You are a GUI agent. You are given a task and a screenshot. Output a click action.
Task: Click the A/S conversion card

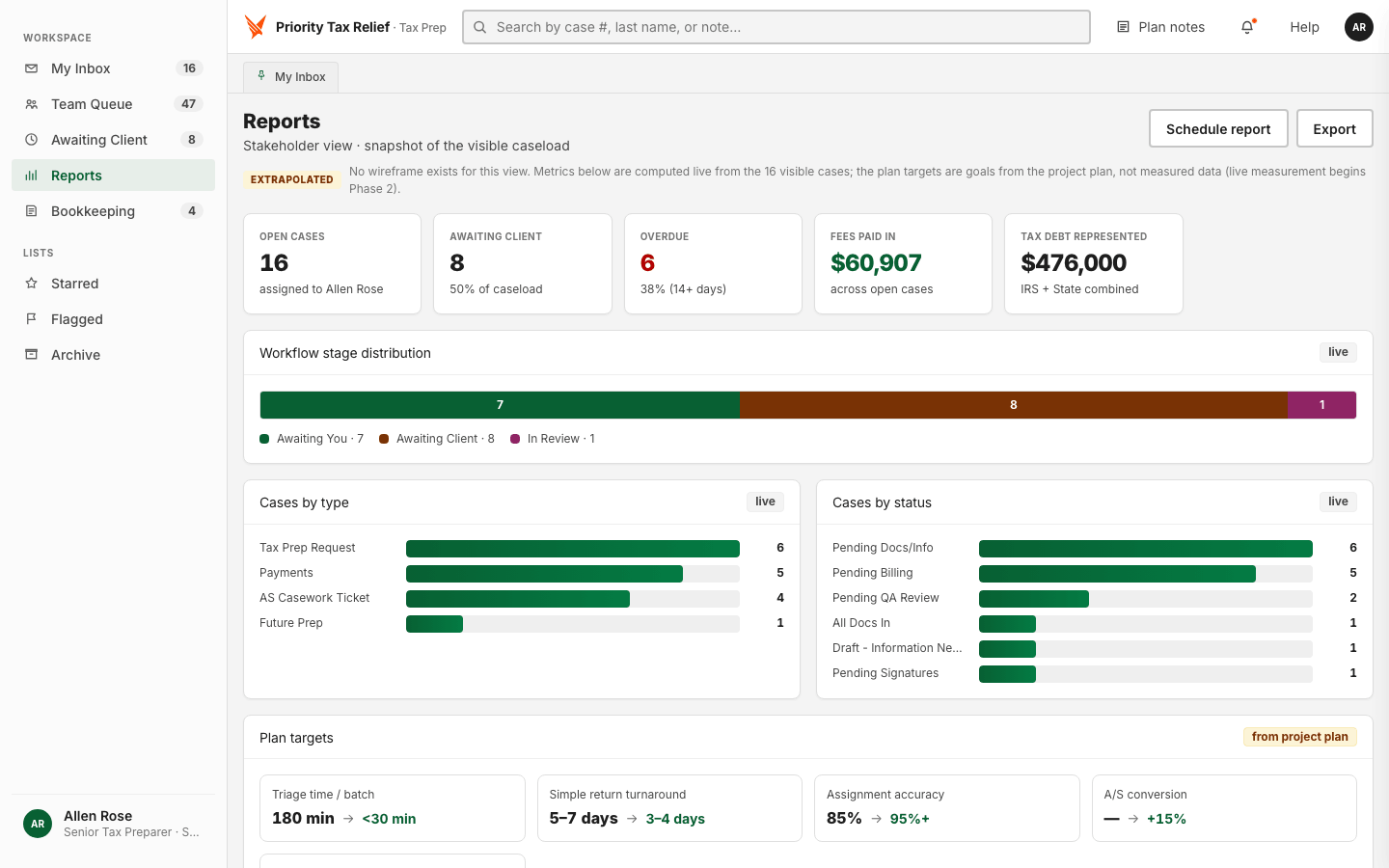[x=1224, y=808]
